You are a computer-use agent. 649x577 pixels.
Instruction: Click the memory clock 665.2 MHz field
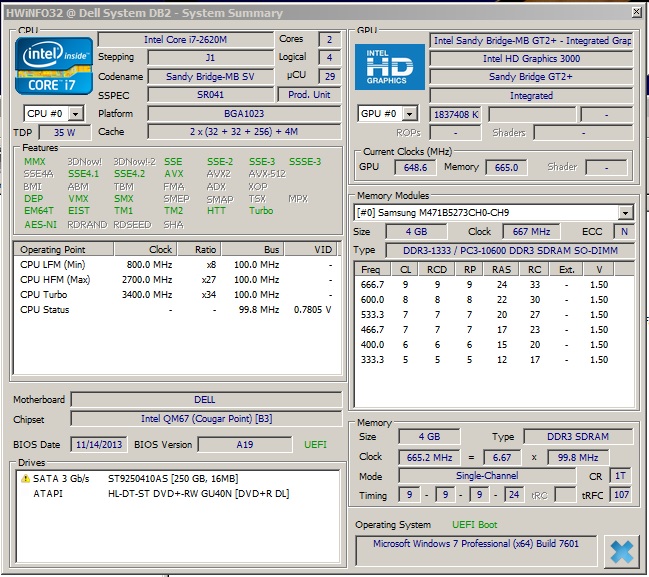click(429, 457)
